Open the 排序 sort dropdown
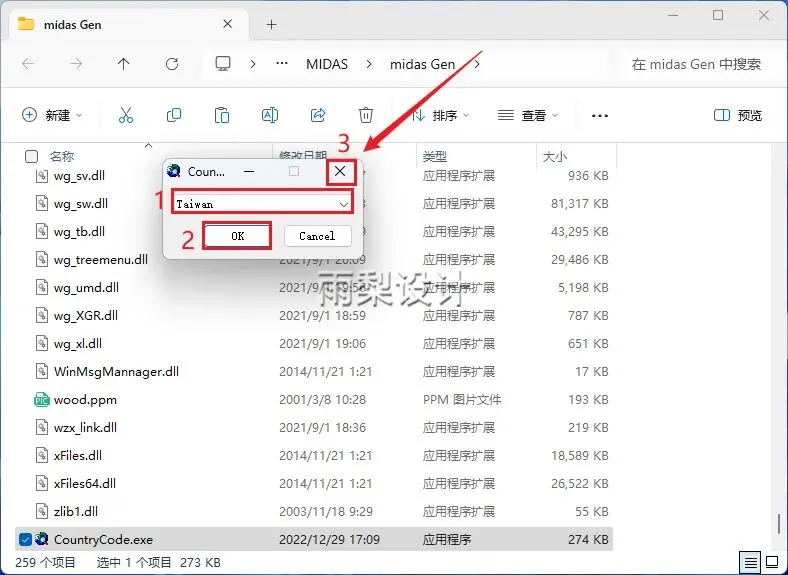 coord(440,116)
